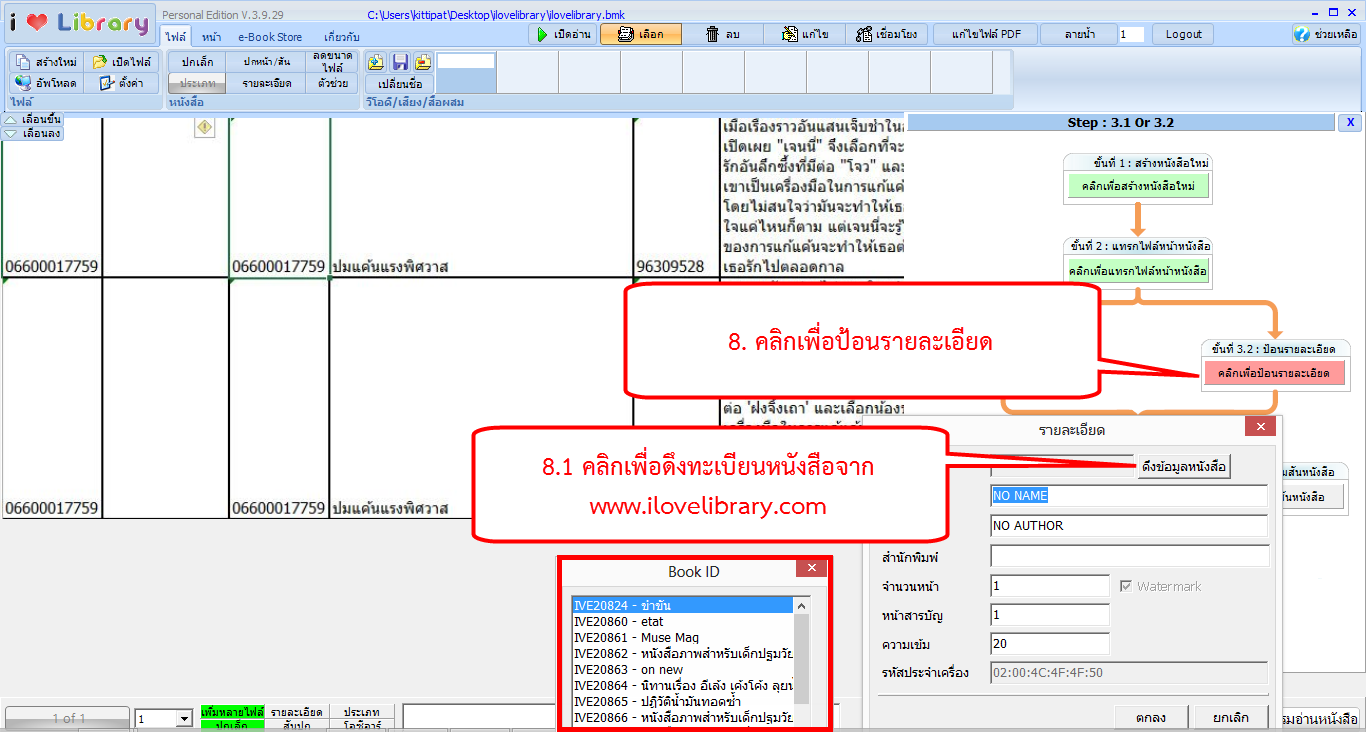Click ยกเลิก (Cancel) in the details dialog
The height and width of the screenshot is (732, 1366).
click(1230, 717)
